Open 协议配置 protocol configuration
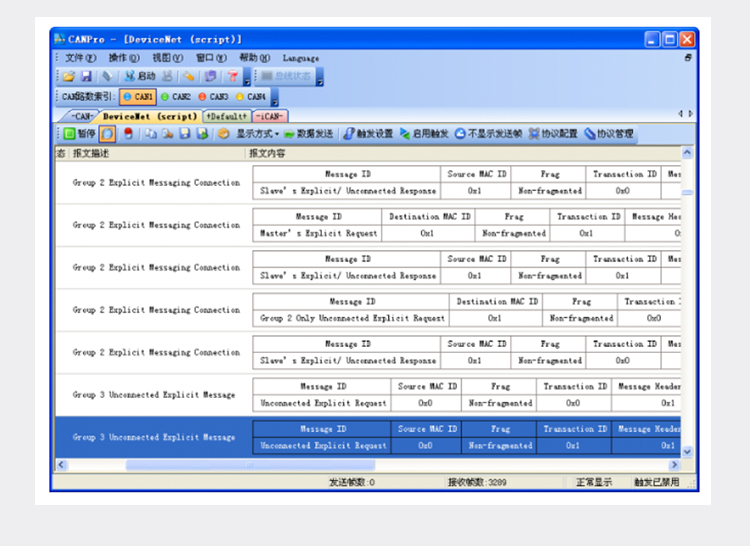Image resolution: width=750 pixels, height=546 pixels. 553,134
